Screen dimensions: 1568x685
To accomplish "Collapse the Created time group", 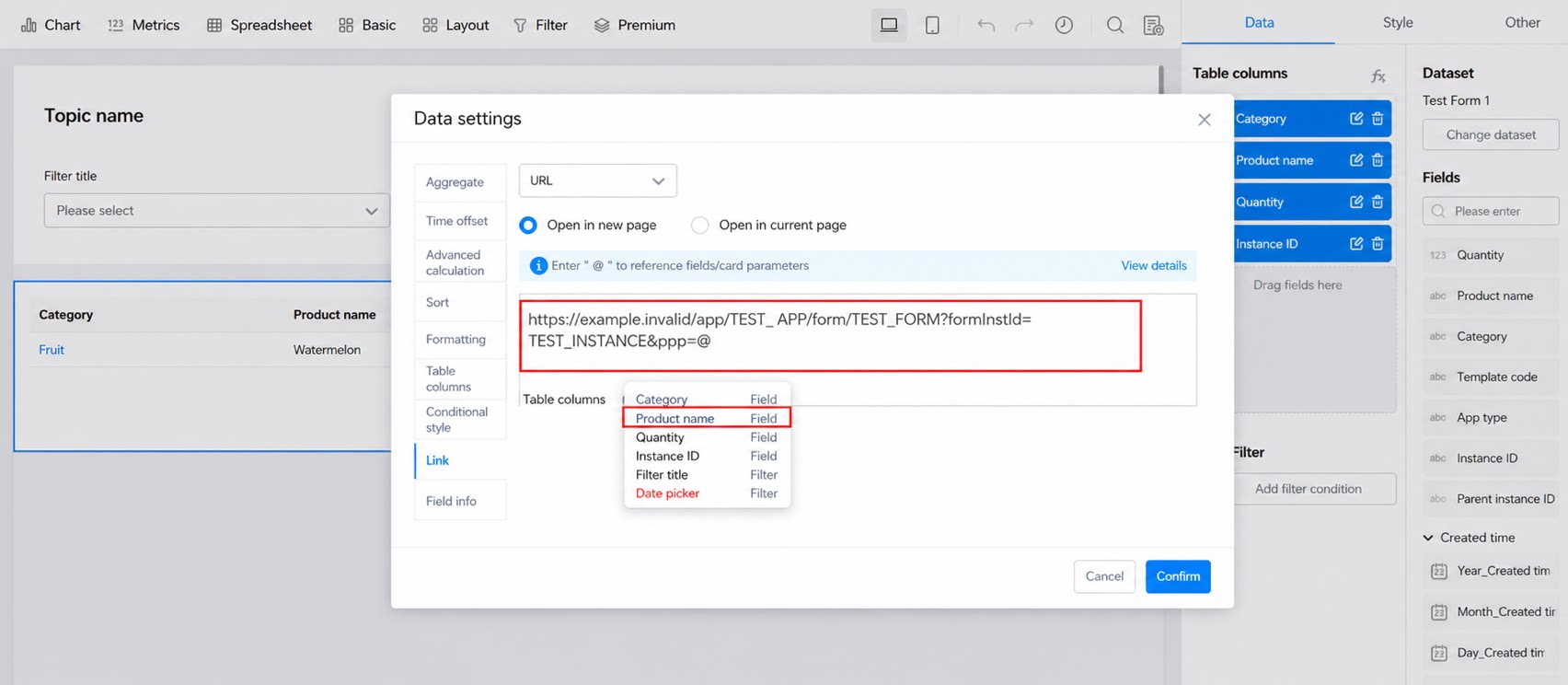I will coord(1428,538).
